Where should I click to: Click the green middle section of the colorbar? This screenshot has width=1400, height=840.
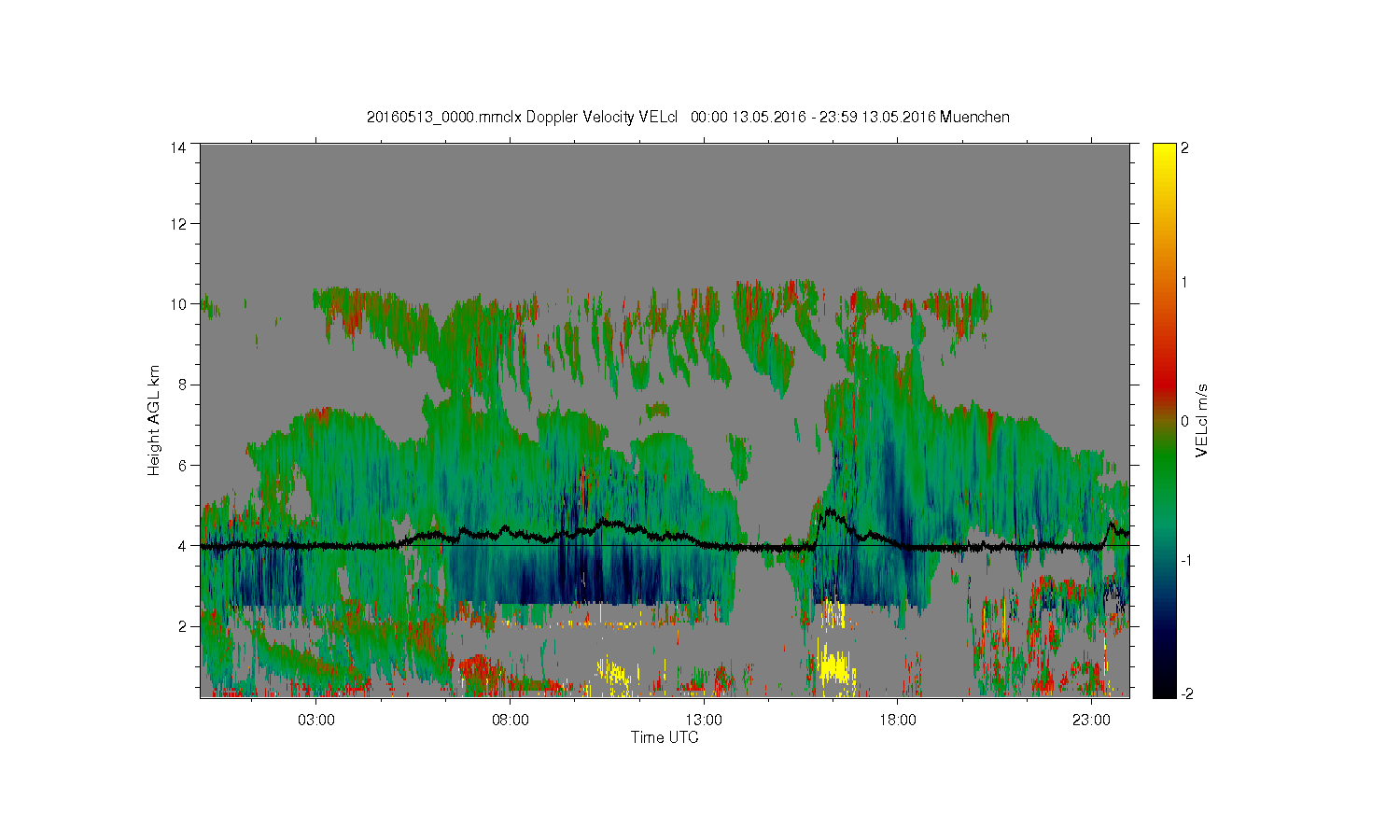[x=1164, y=467]
